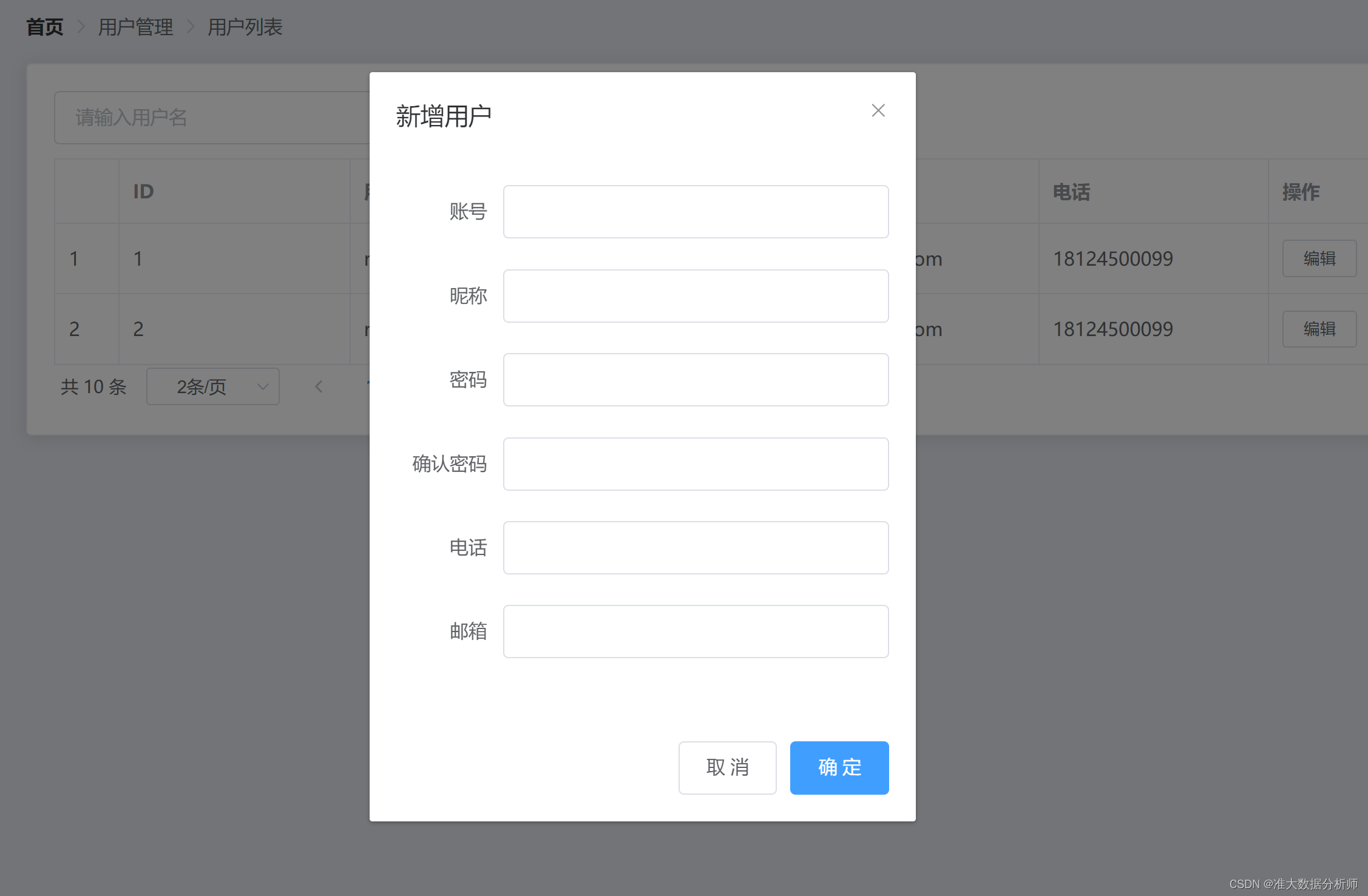The width and height of the screenshot is (1368, 896).
Task: Click the dropdown arrow in page size selector
Action: coord(263,386)
